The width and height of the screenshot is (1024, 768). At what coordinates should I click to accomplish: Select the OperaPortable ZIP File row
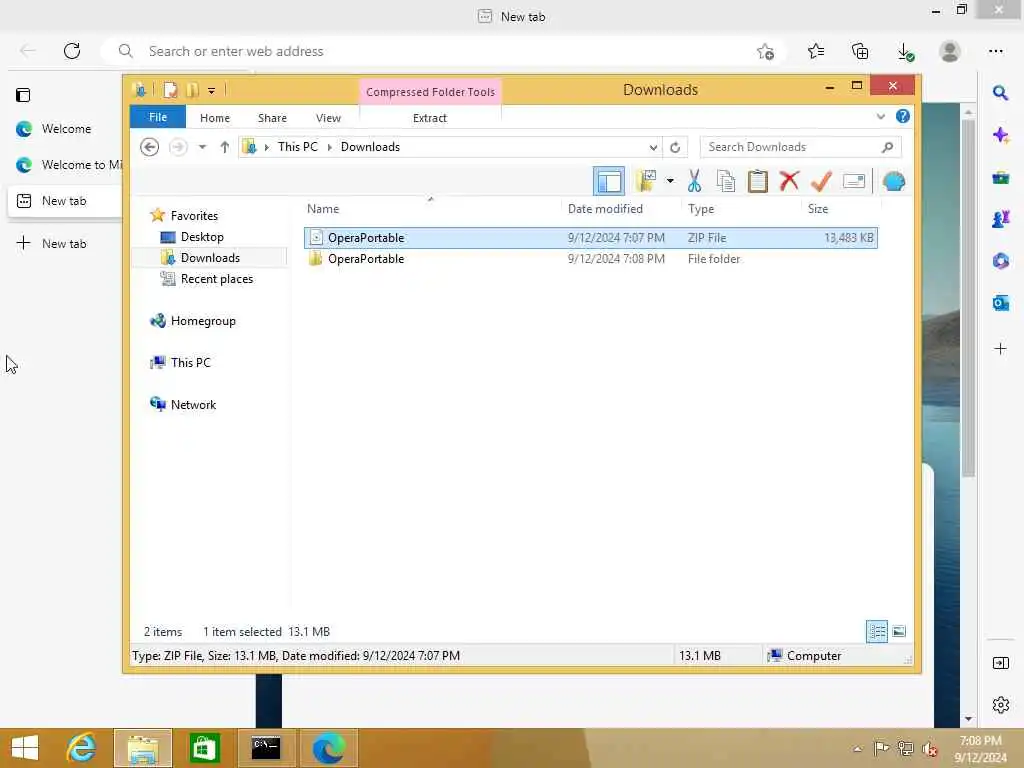[590, 238]
